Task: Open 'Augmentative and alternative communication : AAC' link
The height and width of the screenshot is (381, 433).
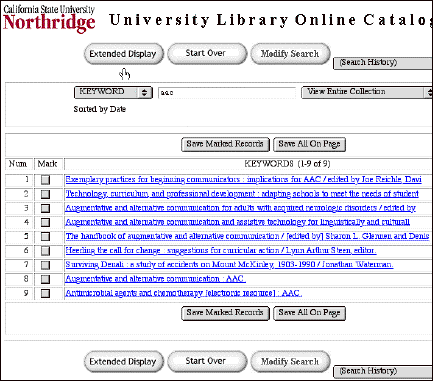Action: pos(155,279)
